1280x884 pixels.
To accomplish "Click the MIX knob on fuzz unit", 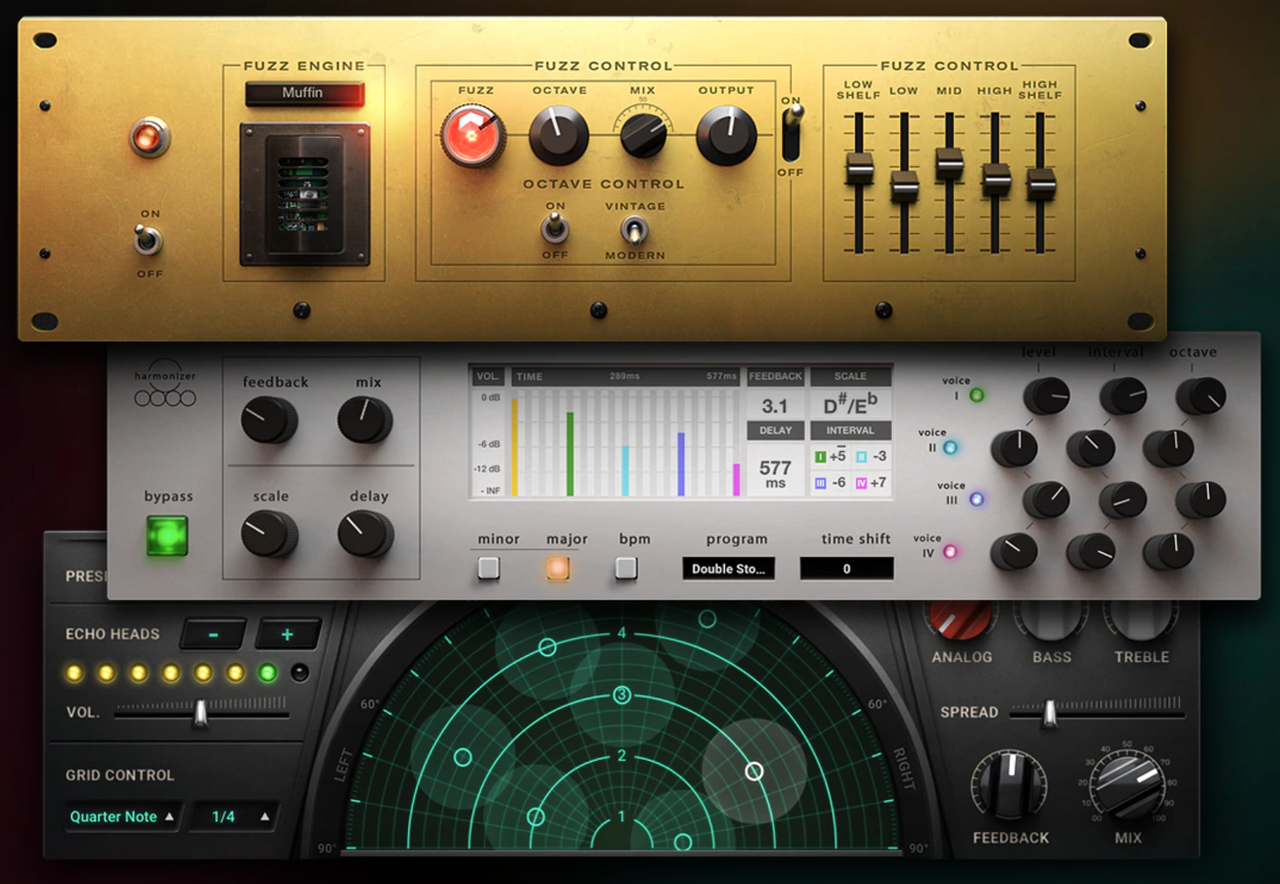I will pos(643,136).
